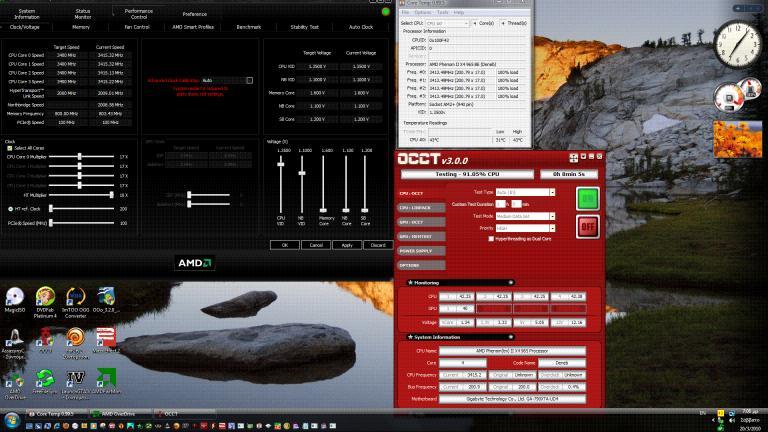Click the Discard button
Screen dimensions: 768x432
click(377, 244)
